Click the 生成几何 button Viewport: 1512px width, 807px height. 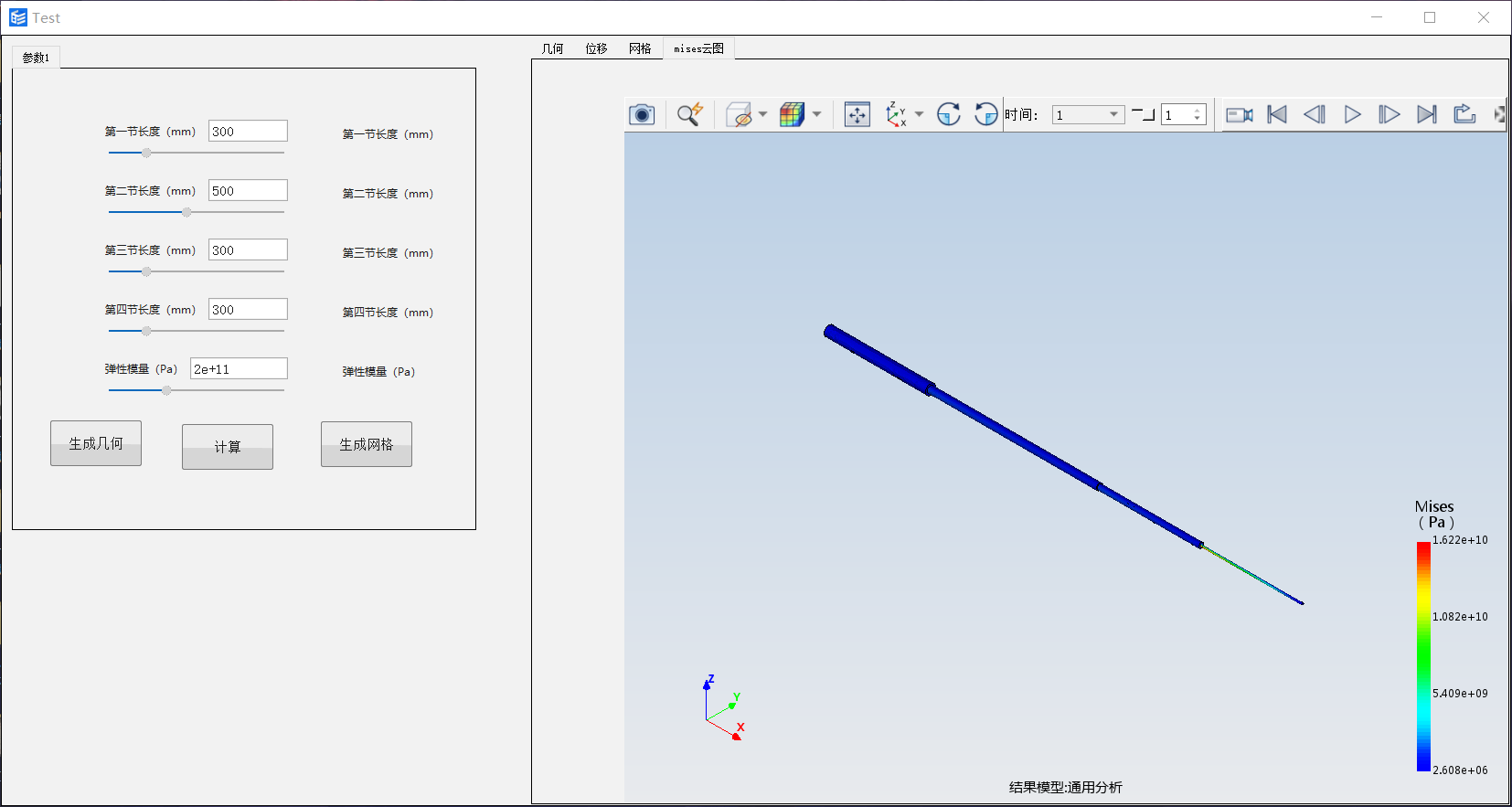tap(96, 443)
